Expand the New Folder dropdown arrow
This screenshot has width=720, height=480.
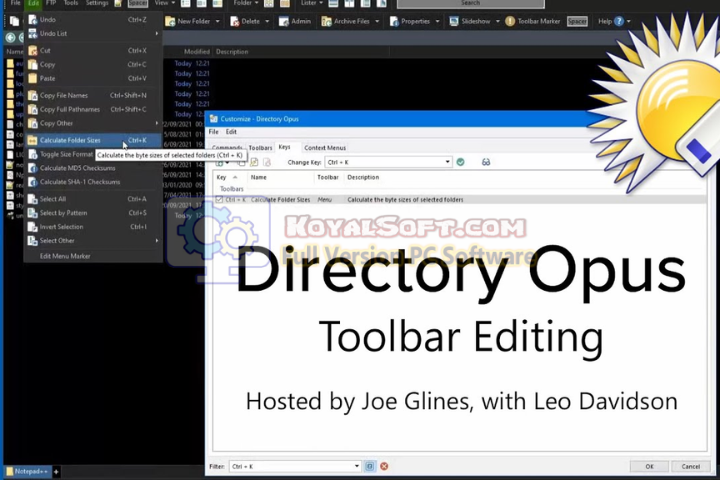click(x=218, y=21)
